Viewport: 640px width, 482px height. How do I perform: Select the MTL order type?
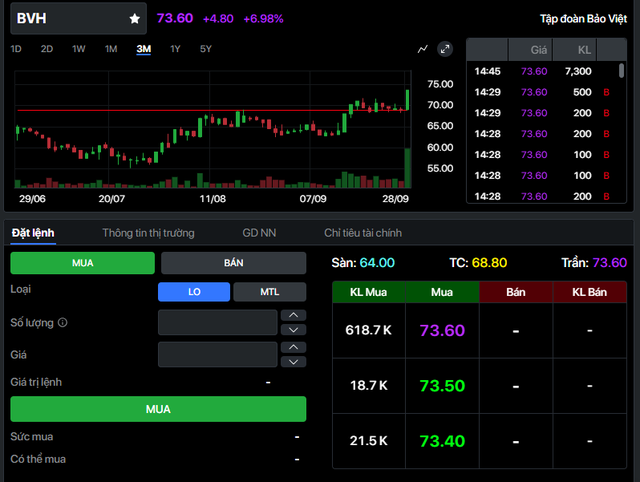click(x=269, y=292)
